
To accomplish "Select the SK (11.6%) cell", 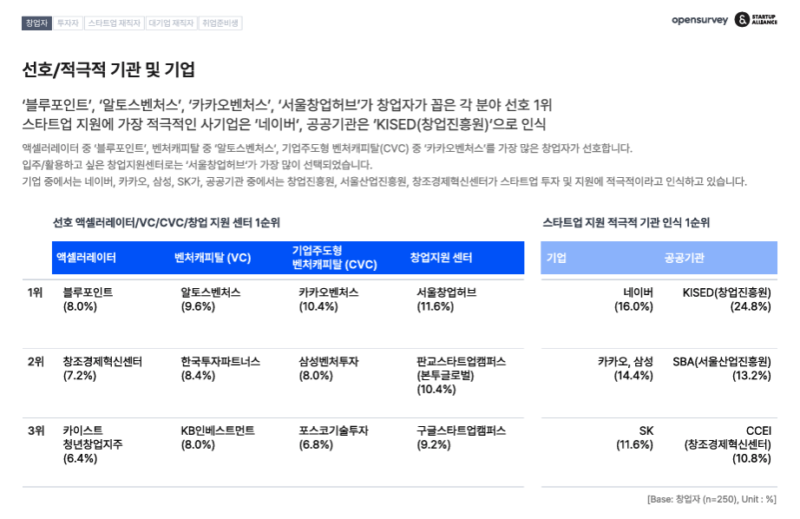I will (635, 437).
